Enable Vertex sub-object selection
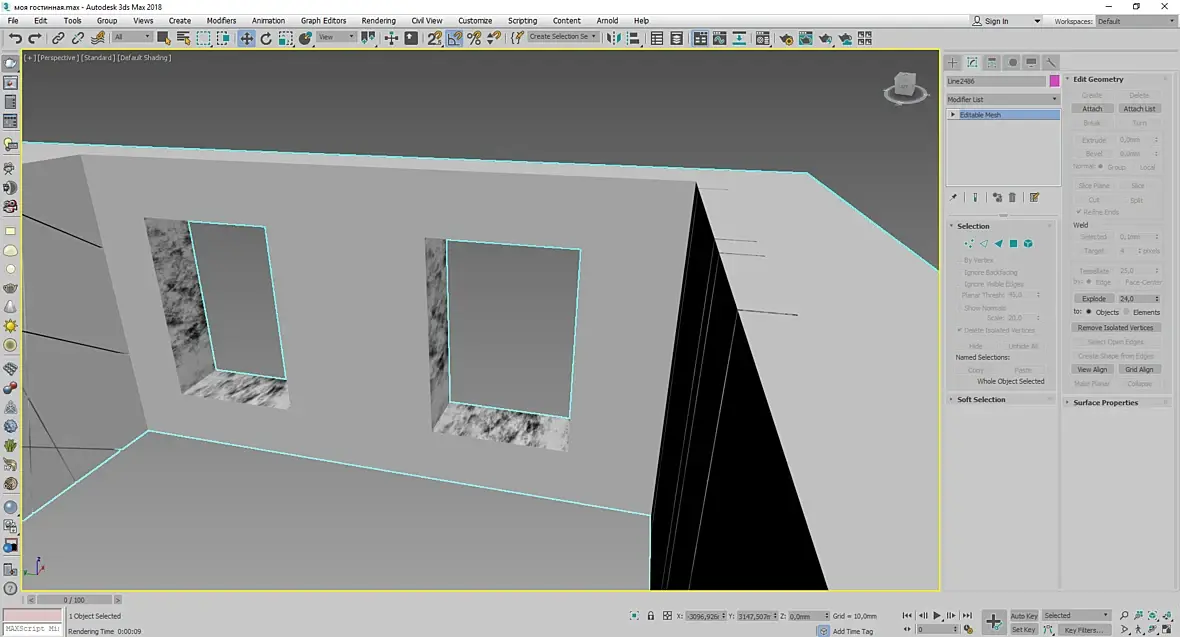Screen dimensions: 1180x637 [968, 243]
